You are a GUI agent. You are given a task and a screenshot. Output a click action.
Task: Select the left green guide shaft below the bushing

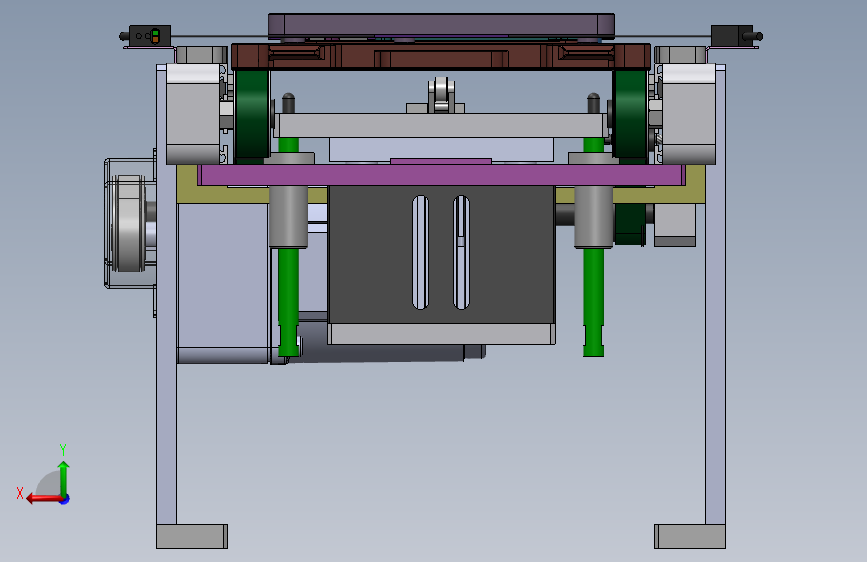point(289,302)
